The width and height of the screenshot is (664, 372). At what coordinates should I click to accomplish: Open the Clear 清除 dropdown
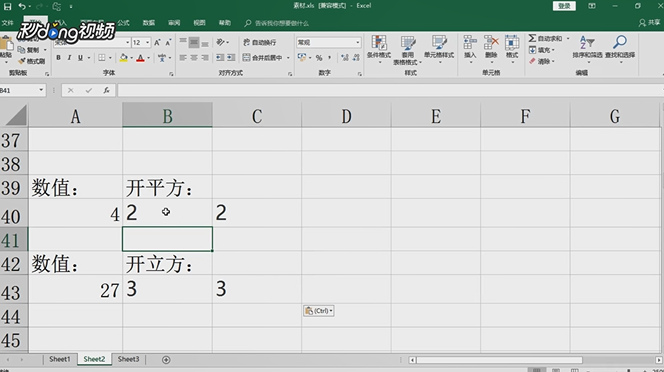click(542, 61)
